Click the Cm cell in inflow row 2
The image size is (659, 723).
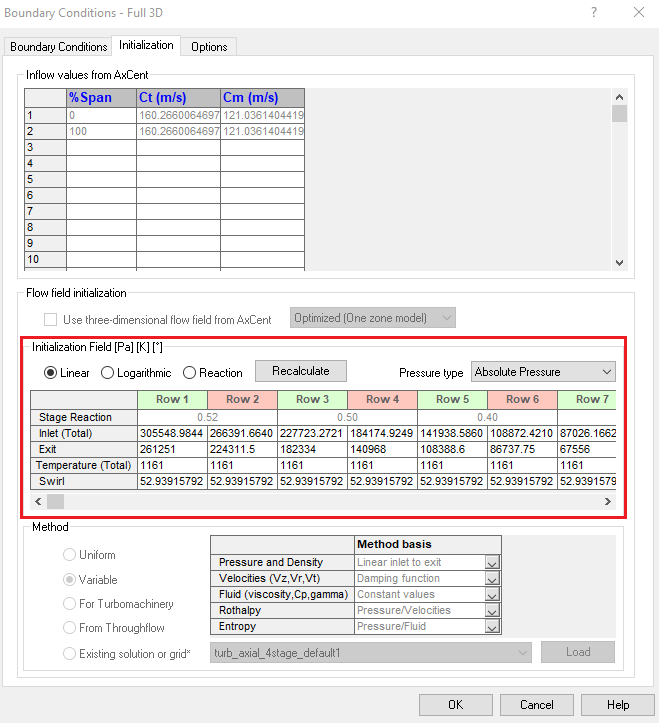click(262, 131)
